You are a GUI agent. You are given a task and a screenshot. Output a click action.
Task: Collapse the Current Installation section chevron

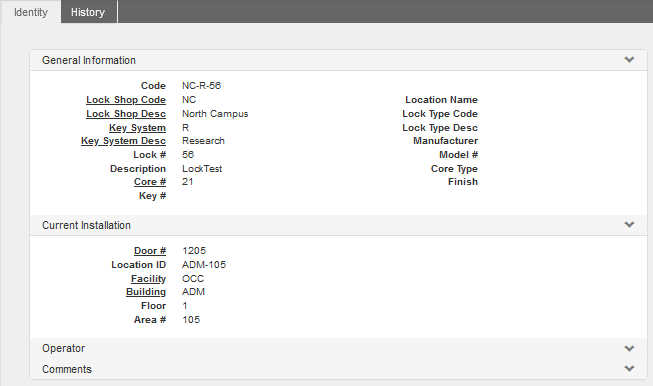point(629,224)
